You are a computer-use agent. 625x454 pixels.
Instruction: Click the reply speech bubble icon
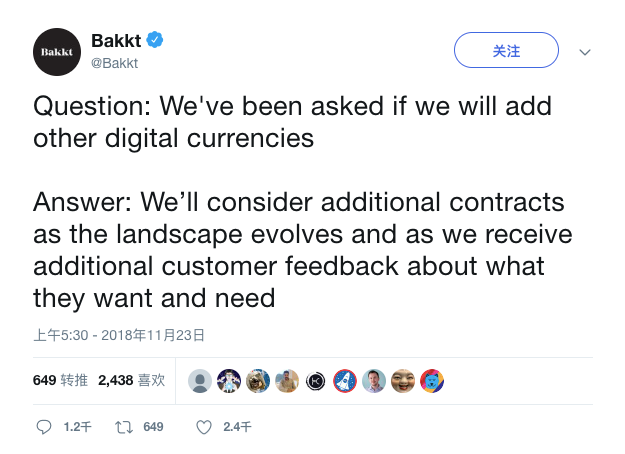click(44, 427)
